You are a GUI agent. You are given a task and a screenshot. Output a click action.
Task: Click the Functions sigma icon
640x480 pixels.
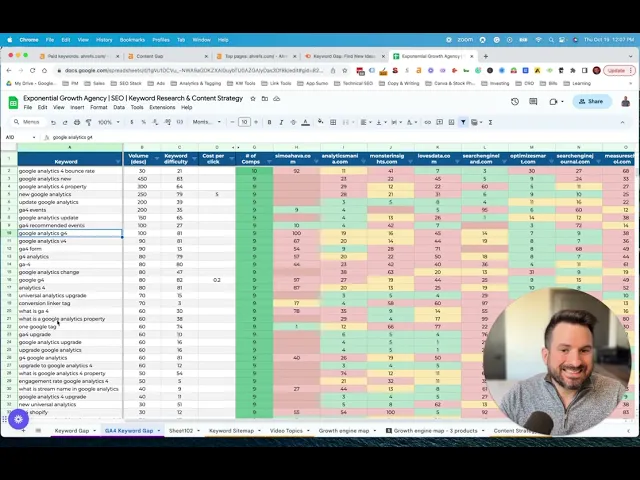(x=490, y=122)
